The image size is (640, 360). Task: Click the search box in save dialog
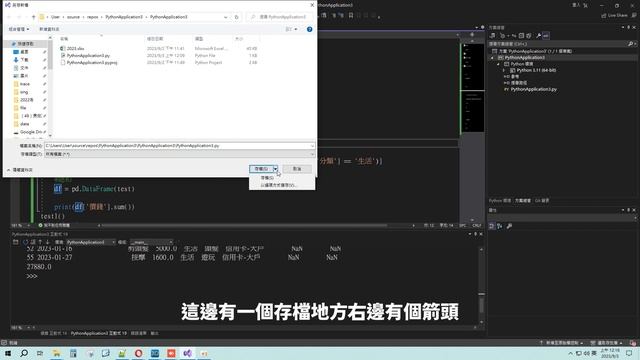point(280,17)
